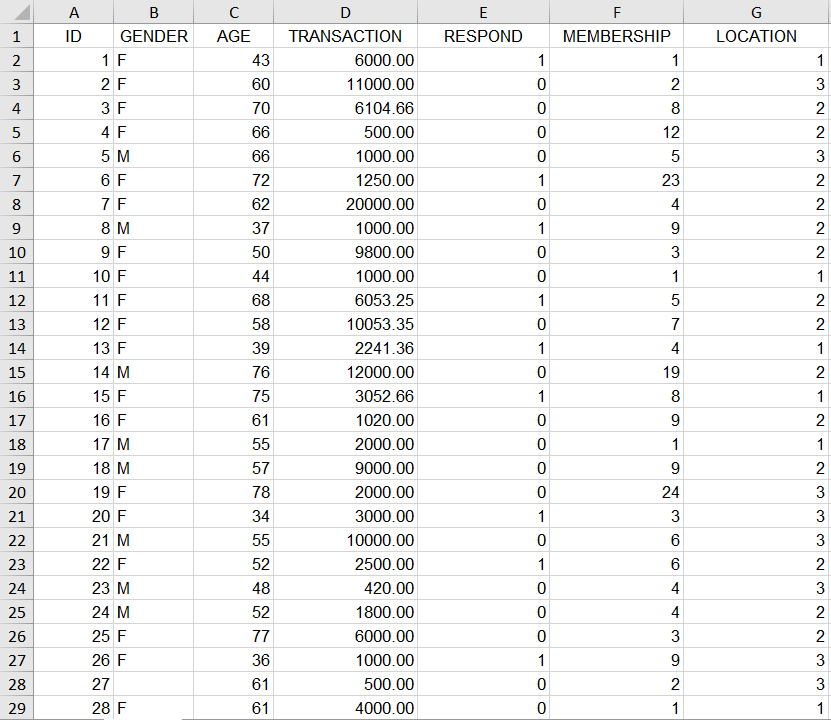This screenshot has width=831, height=720.
Task: Select membership cell 19
Action: point(616,372)
